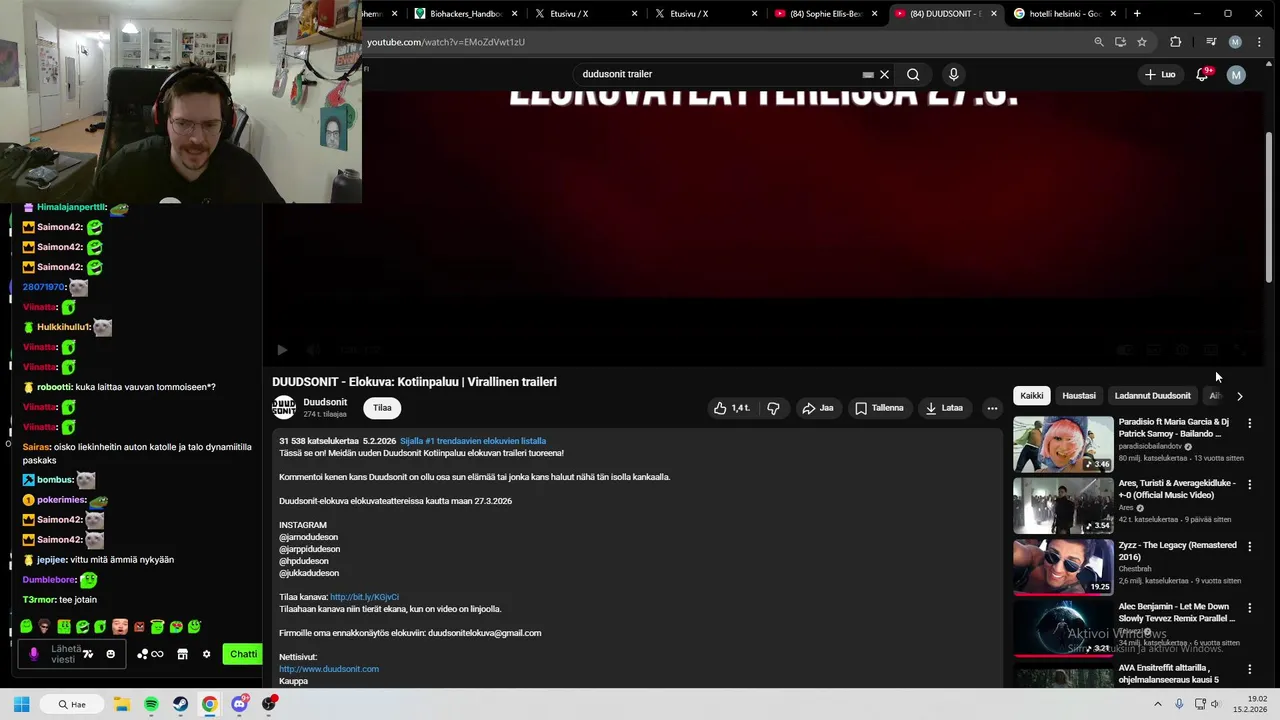This screenshot has height=720, width=1280.
Task: Open Steam from the taskbar
Action: click(x=180, y=704)
